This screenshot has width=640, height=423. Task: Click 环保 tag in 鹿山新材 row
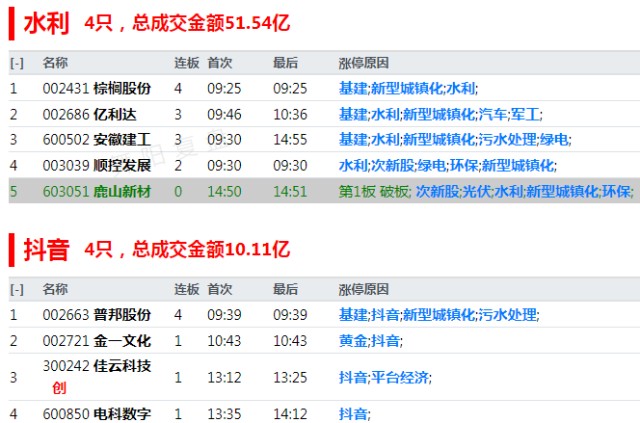616,191
